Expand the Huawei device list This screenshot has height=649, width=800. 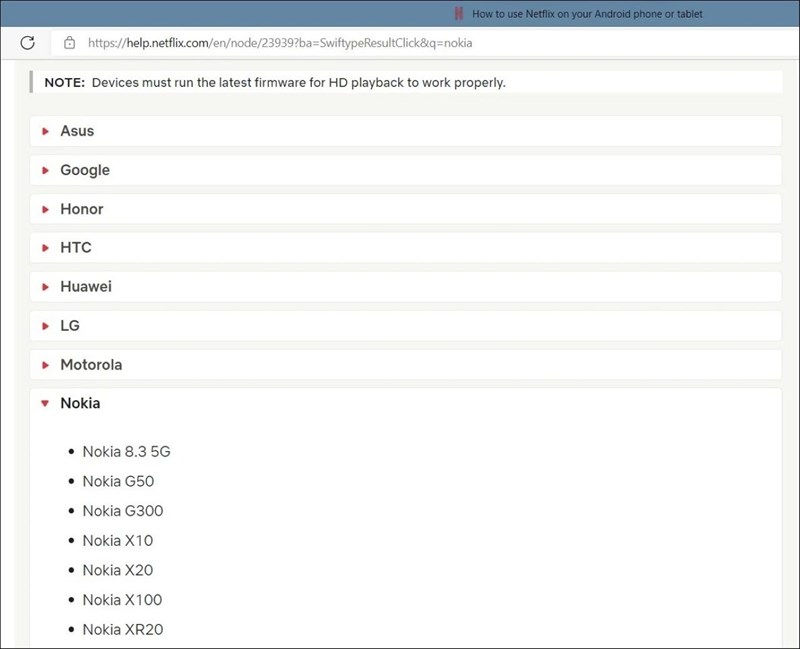[406, 287]
